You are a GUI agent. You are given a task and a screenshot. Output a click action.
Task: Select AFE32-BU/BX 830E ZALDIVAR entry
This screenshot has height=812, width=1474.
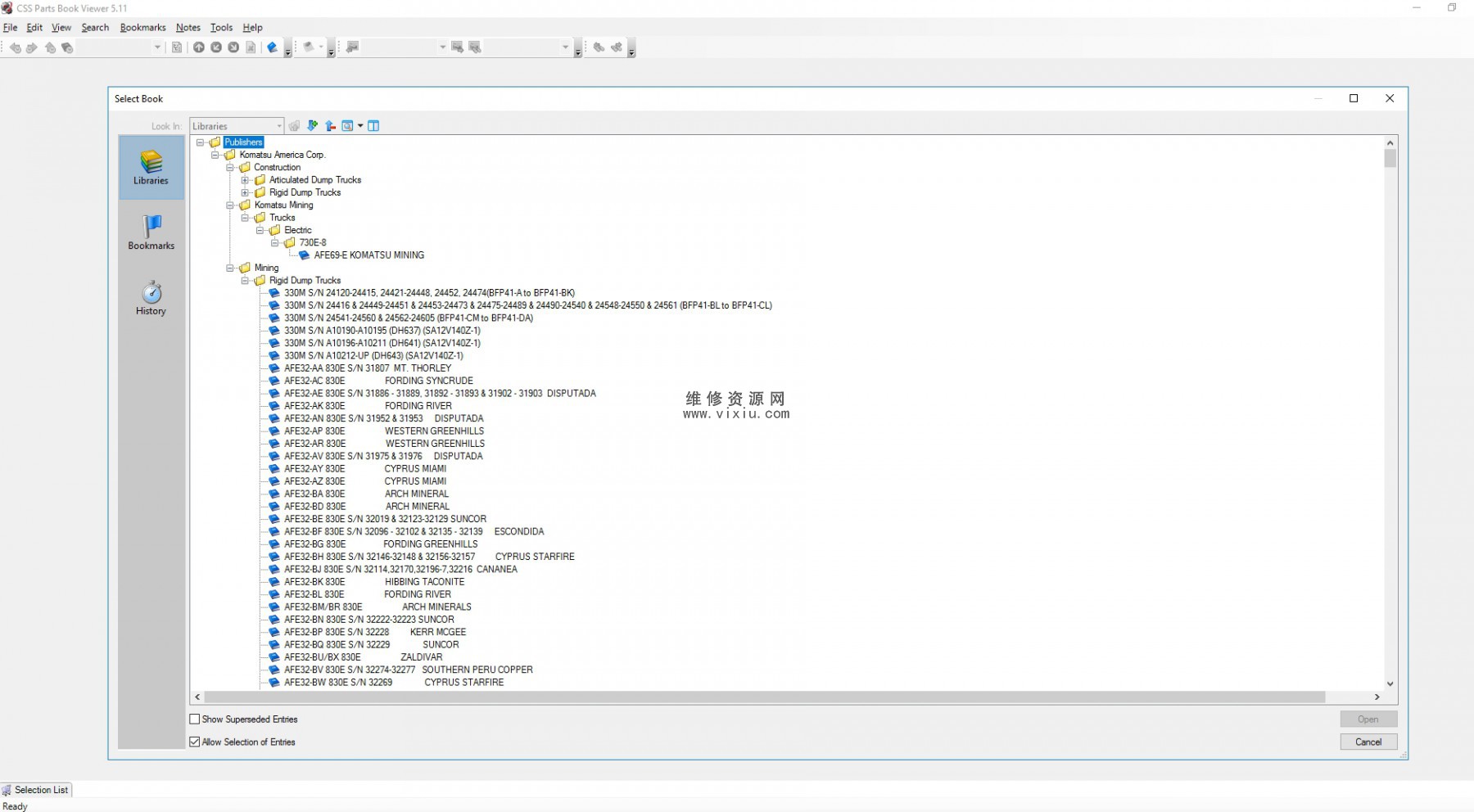(x=363, y=657)
